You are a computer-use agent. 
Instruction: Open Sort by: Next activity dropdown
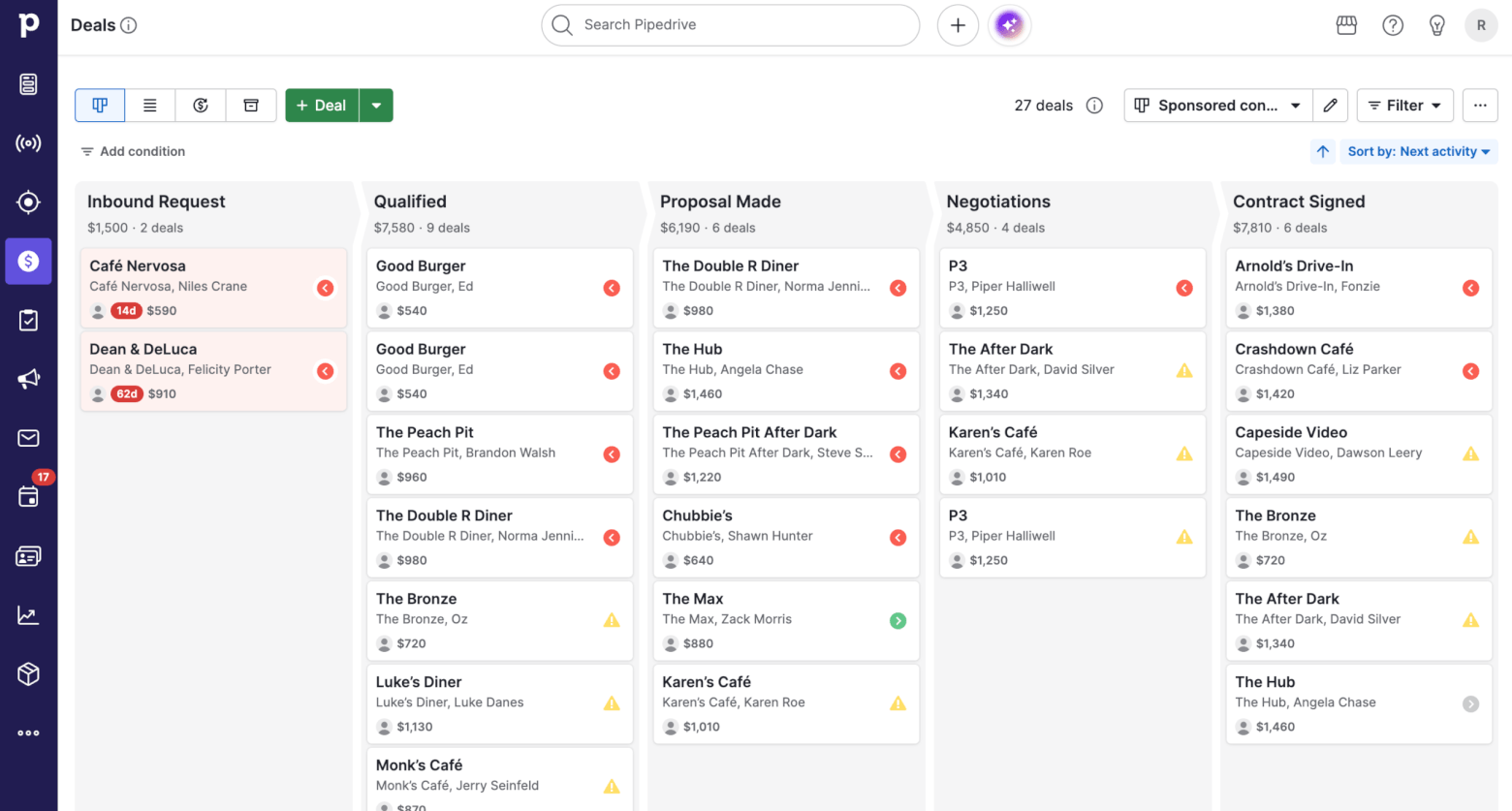tap(1418, 151)
